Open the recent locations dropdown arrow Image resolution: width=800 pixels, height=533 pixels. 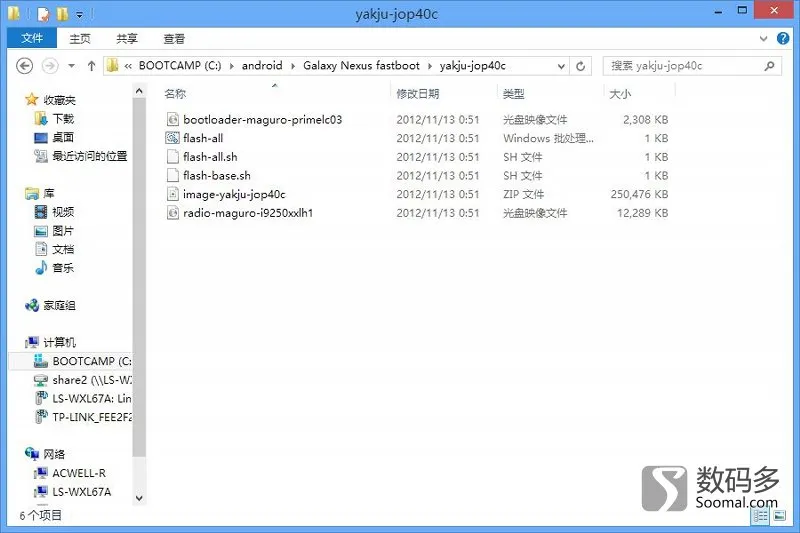71,66
